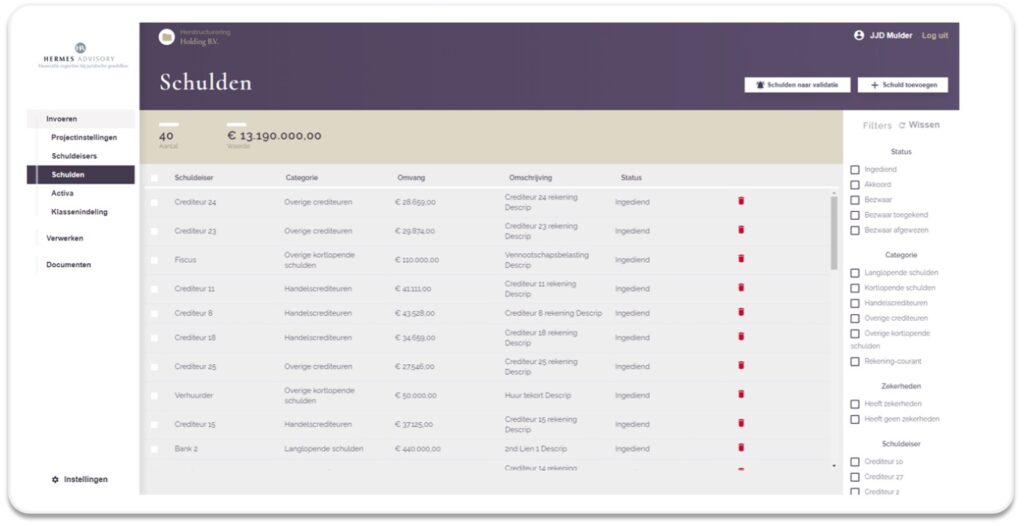The image size is (1024, 526).
Task: Click the Schulden naar validatie button
Action: [797, 85]
